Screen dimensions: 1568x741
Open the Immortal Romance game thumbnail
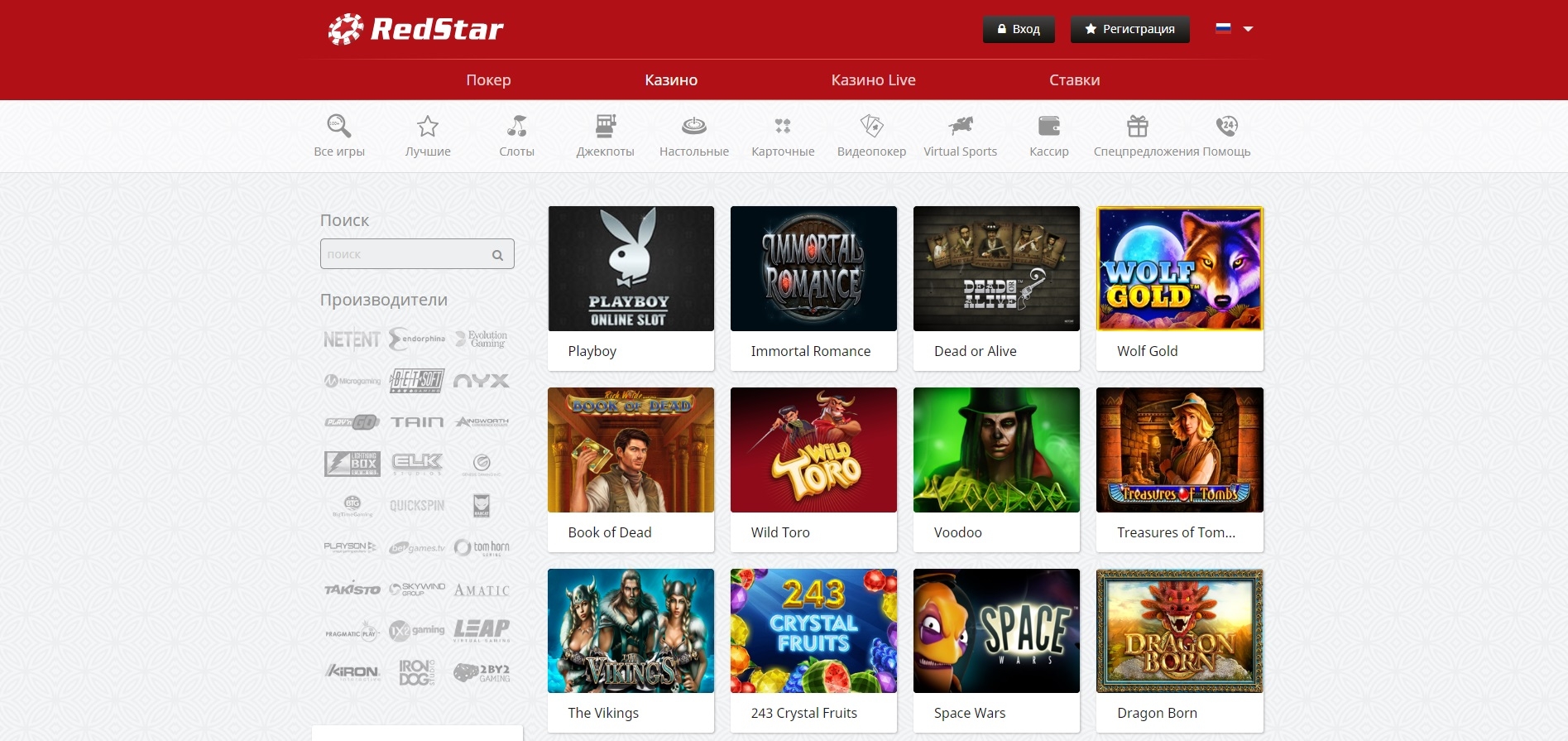(x=813, y=268)
